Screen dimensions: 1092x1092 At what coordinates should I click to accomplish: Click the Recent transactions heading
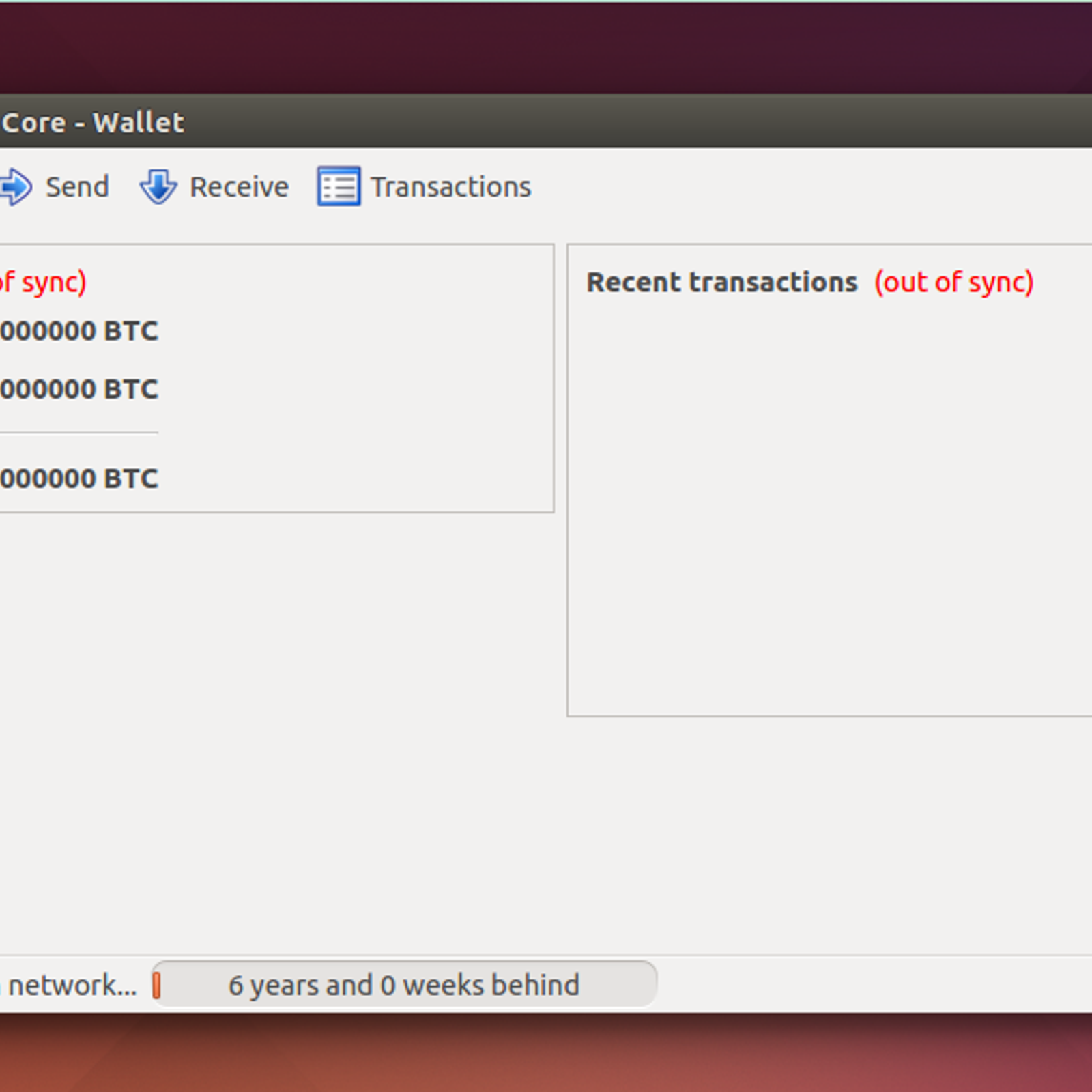coord(721,283)
